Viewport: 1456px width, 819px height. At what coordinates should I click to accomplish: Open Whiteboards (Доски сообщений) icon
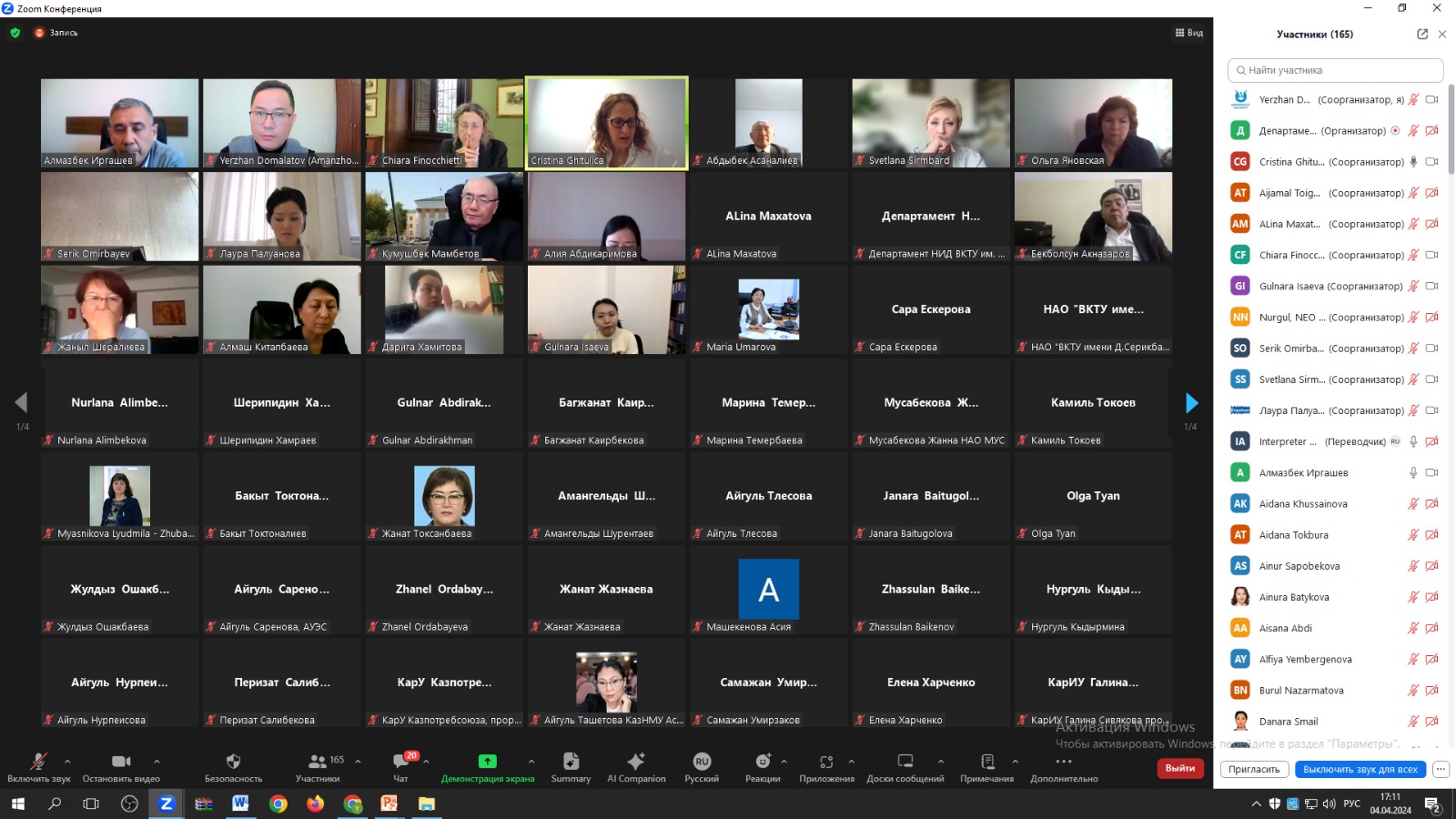[905, 762]
